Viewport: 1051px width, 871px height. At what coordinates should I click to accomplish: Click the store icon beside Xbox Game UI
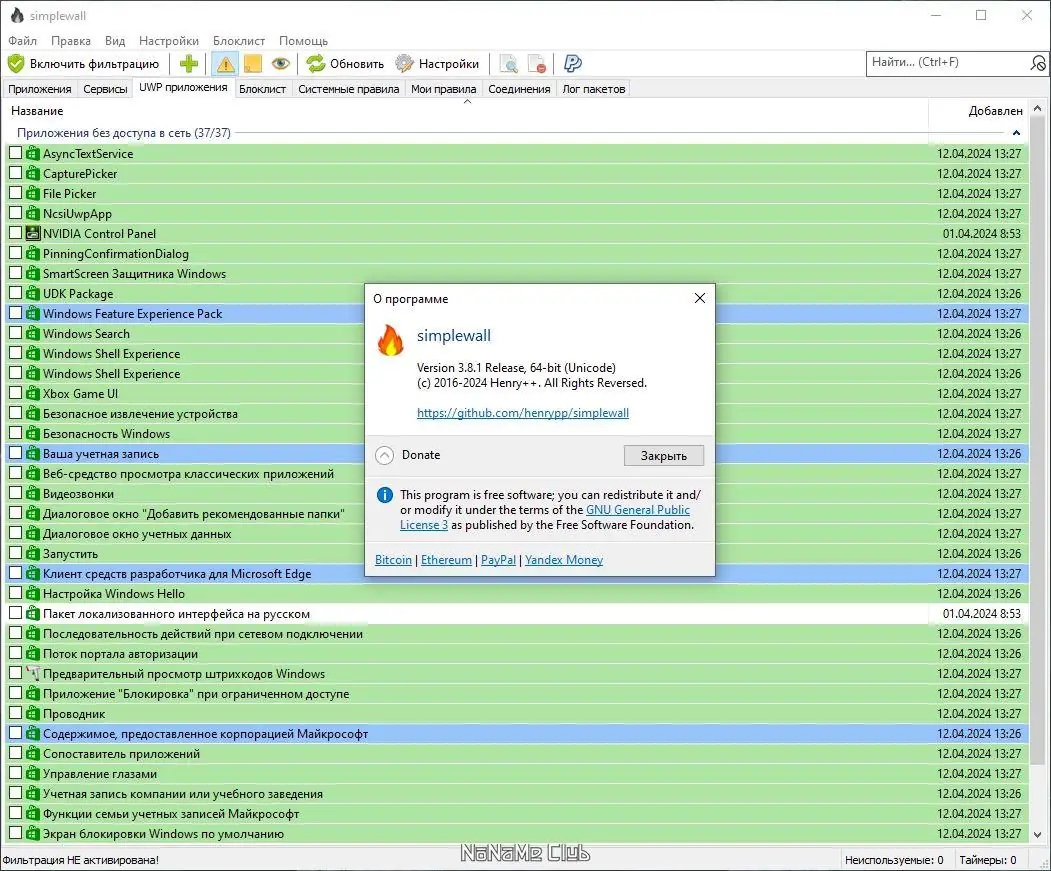[32, 394]
